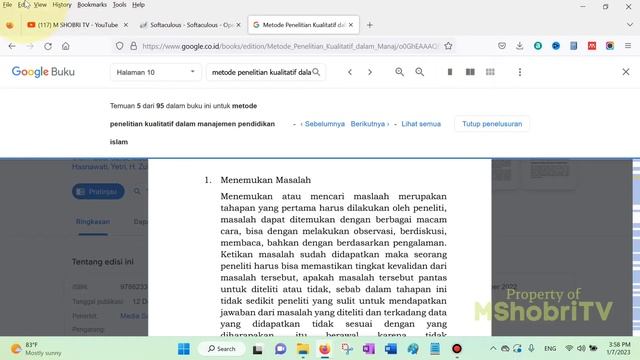The height and width of the screenshot is (360, 640).
Task: Open the Help menu
Action: pyautogui.click(x=138, y=5)
